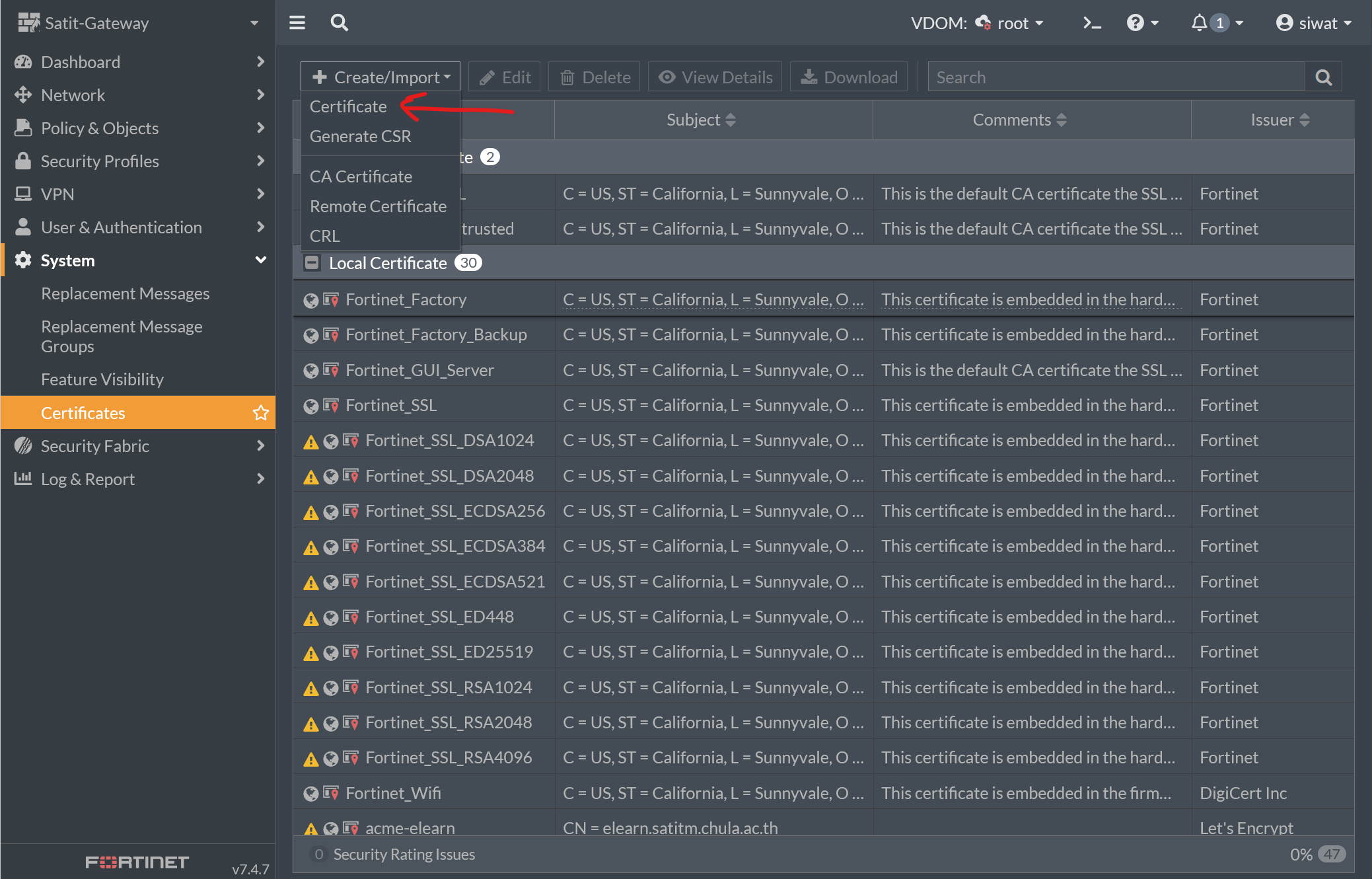Open the VDOM root dropdown
Viewport: 1372px width, 879px height.
[1039, 23]
